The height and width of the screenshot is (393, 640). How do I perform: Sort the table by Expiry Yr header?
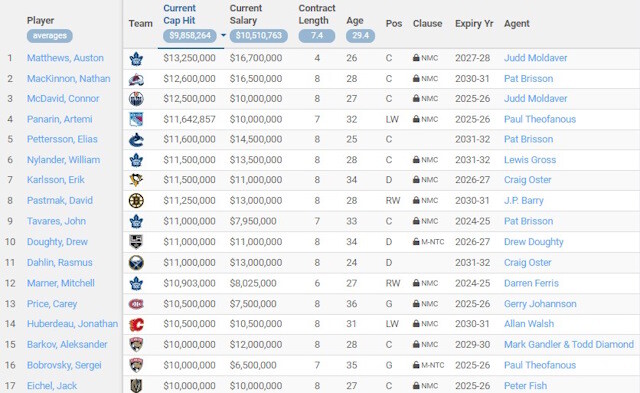coord(474,24)
